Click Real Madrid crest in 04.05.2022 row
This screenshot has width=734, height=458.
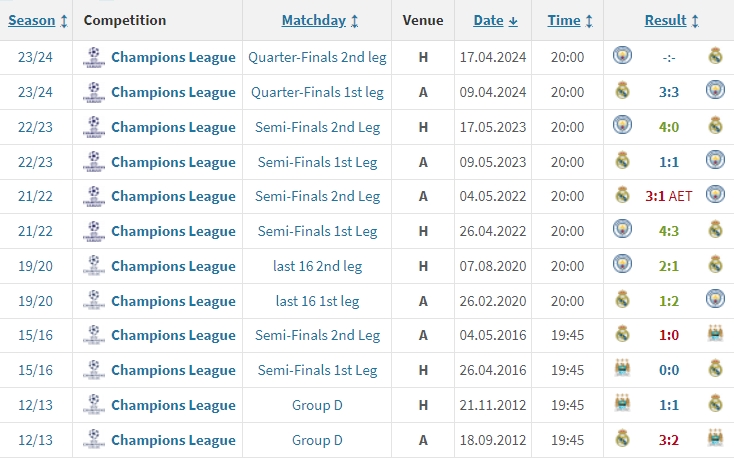coord(622,195)
